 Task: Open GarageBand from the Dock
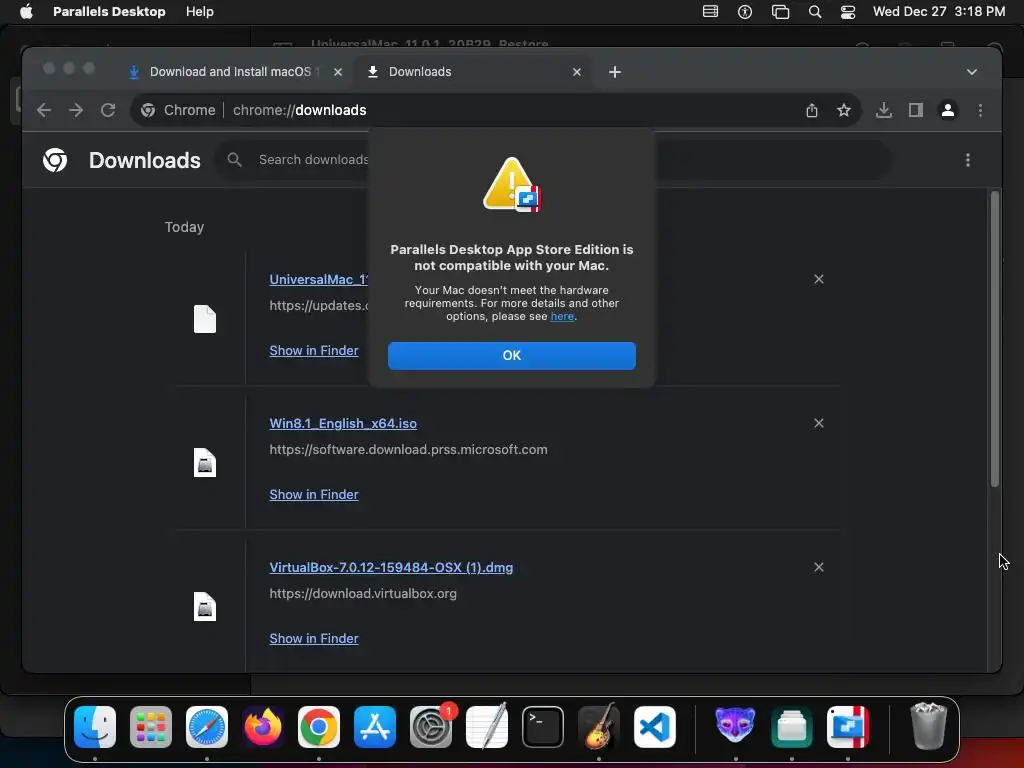click(599, 726)
